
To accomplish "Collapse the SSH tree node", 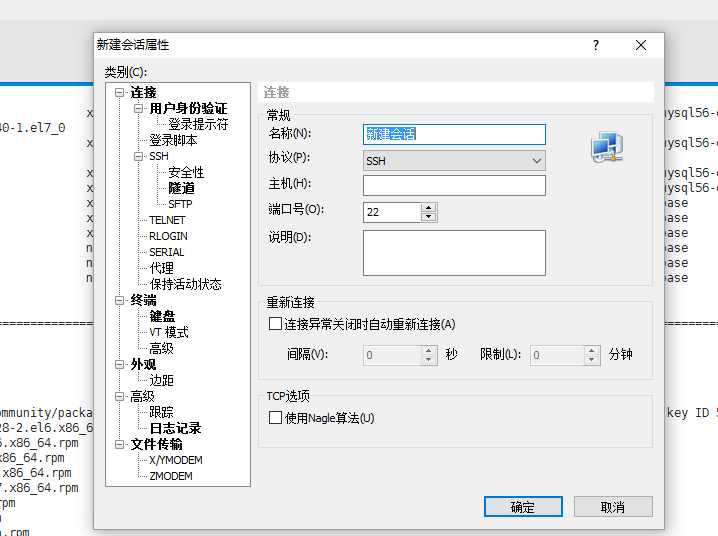I will [x=138, y=157].
